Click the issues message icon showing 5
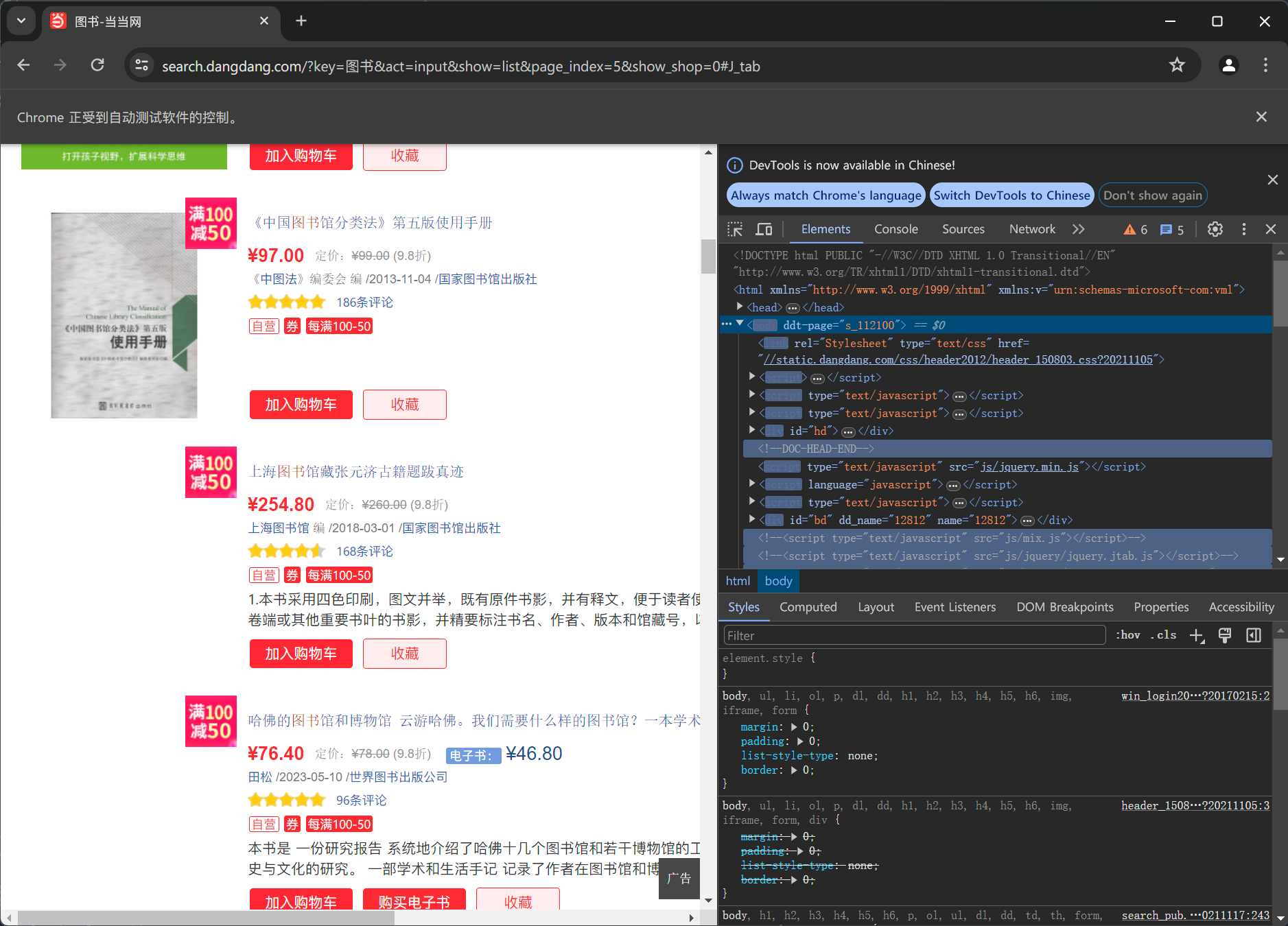Viewport: 1288px width, 926px height. click(x=1172, y=230)
